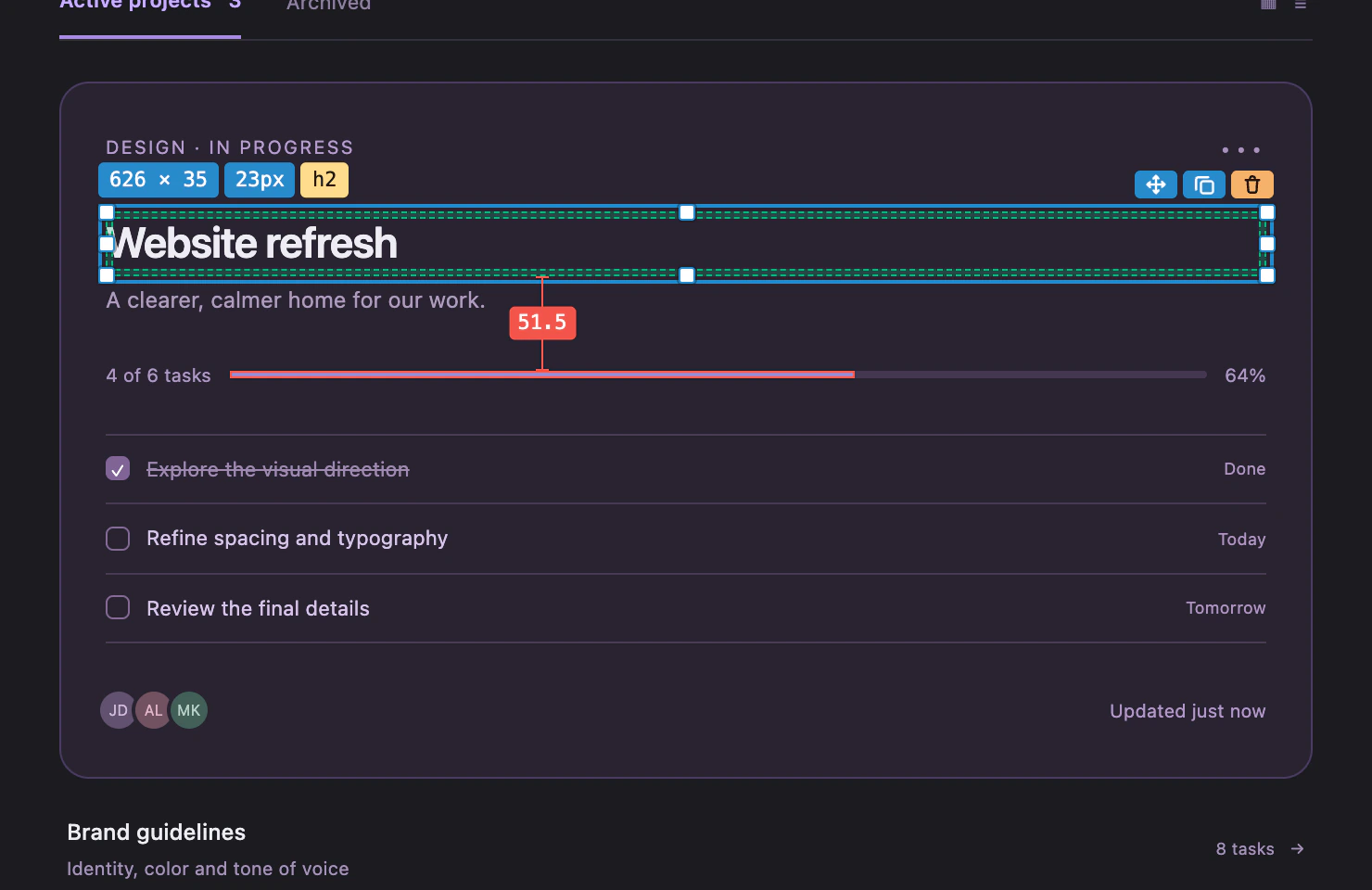Click the MK avatar
The width and height of the screenshot is (1372, 890).
(x=189, y=710)
